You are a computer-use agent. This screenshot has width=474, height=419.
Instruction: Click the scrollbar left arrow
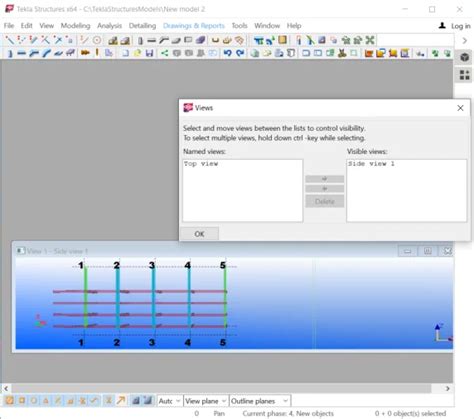point(6,388)
